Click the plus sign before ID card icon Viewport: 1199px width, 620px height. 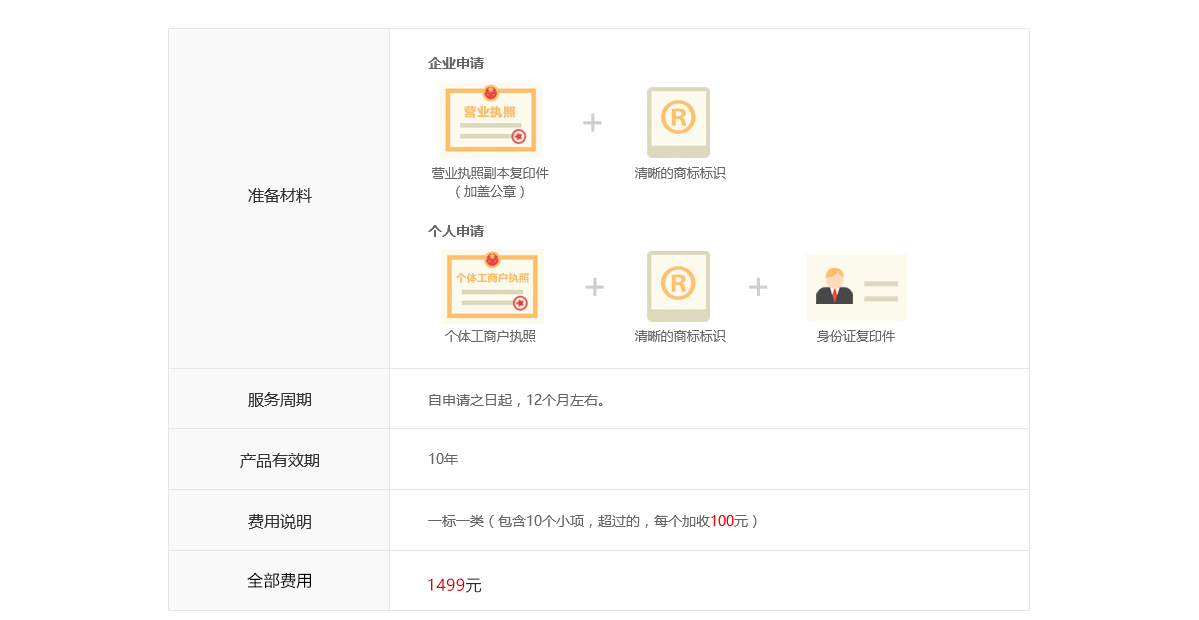[758, 288]
